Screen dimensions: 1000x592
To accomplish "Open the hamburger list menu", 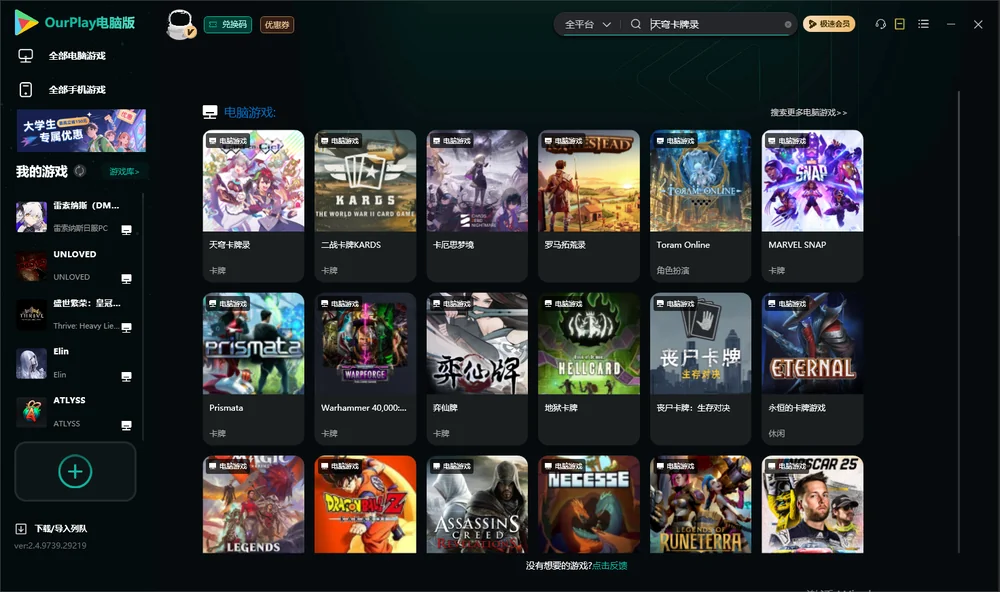I will click(x=923, y=24).
